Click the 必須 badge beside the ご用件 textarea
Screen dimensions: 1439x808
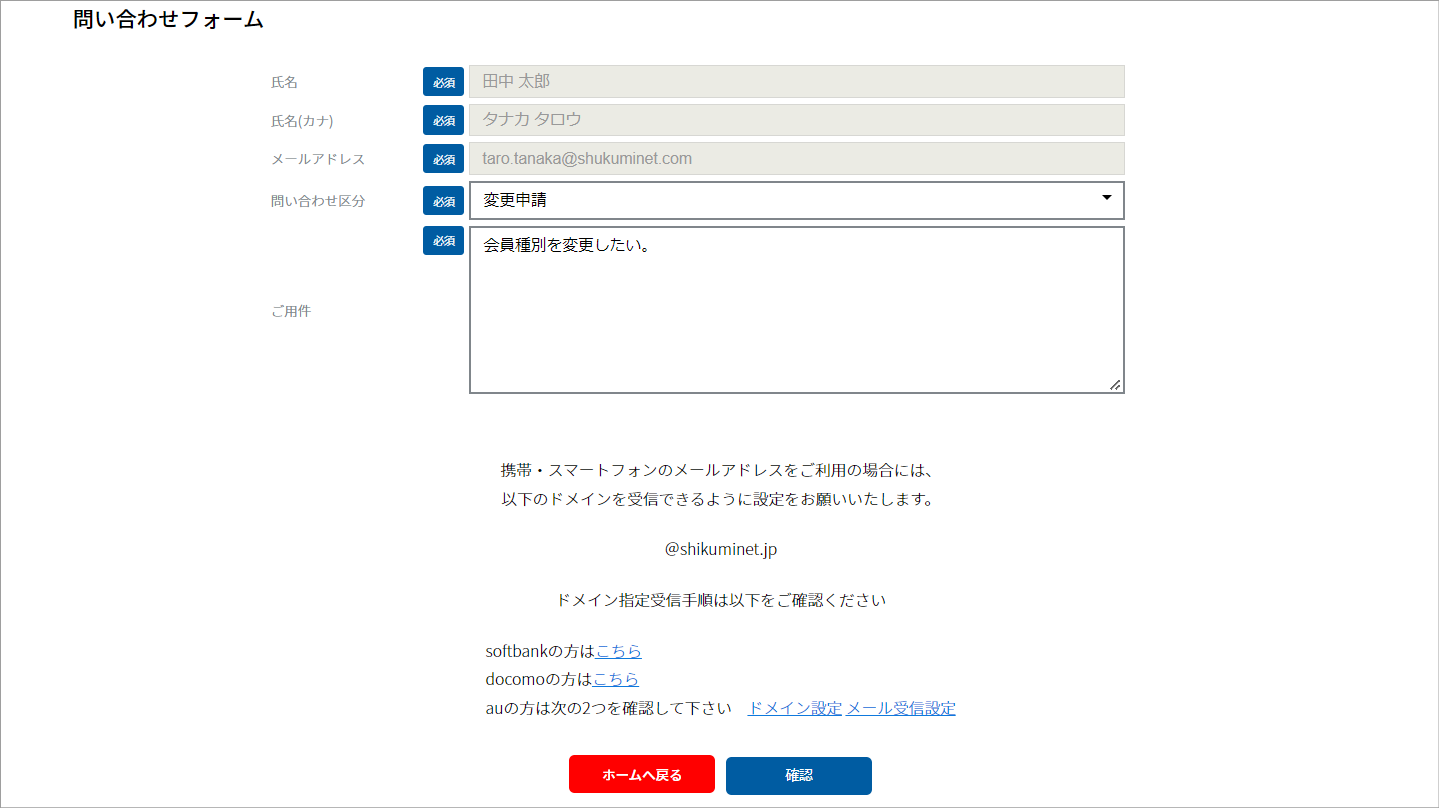tap(443, 241)
